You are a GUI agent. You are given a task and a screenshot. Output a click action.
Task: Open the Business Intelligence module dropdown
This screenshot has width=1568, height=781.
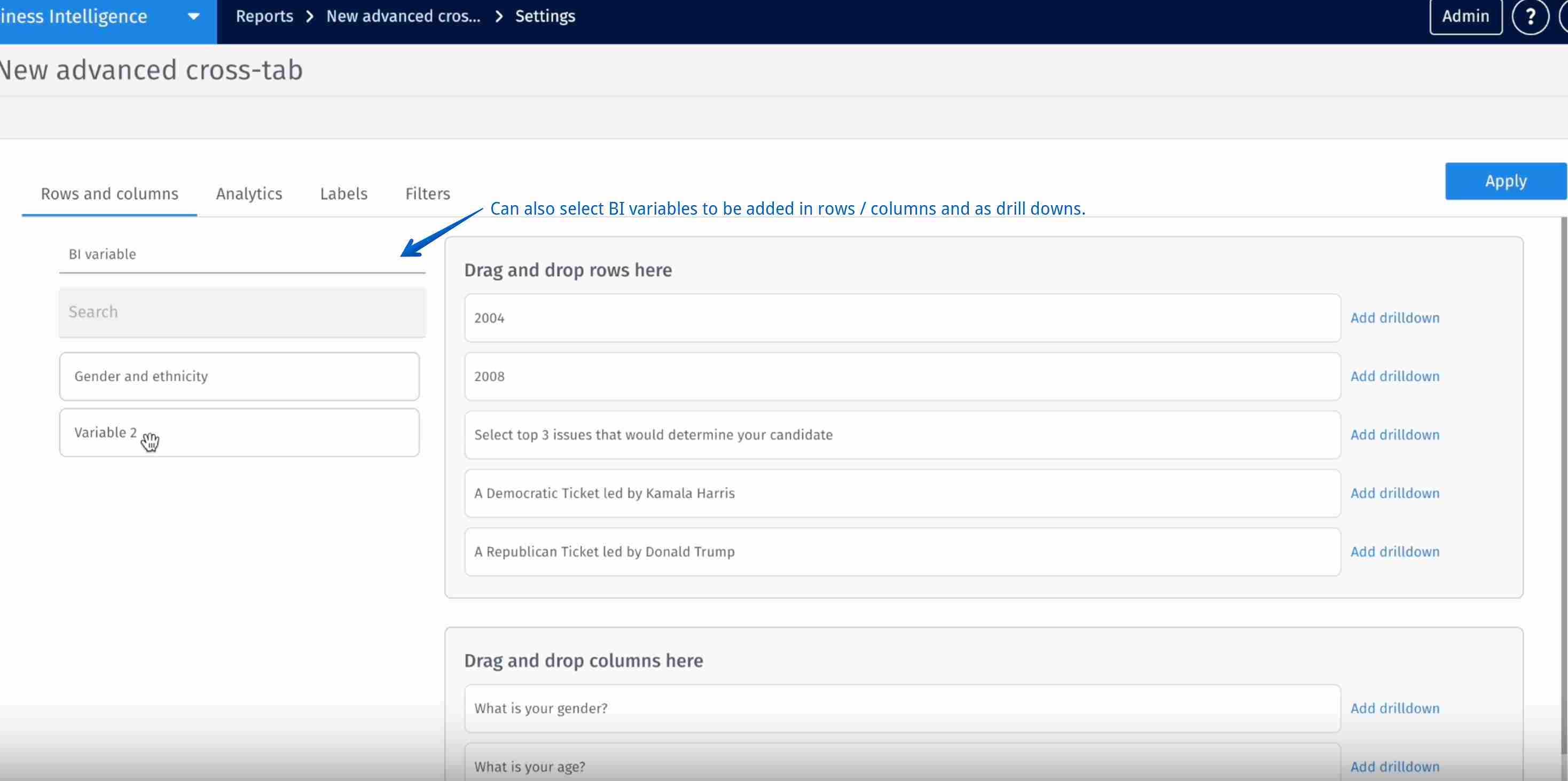pyautogui.click(x=193, y=17)
